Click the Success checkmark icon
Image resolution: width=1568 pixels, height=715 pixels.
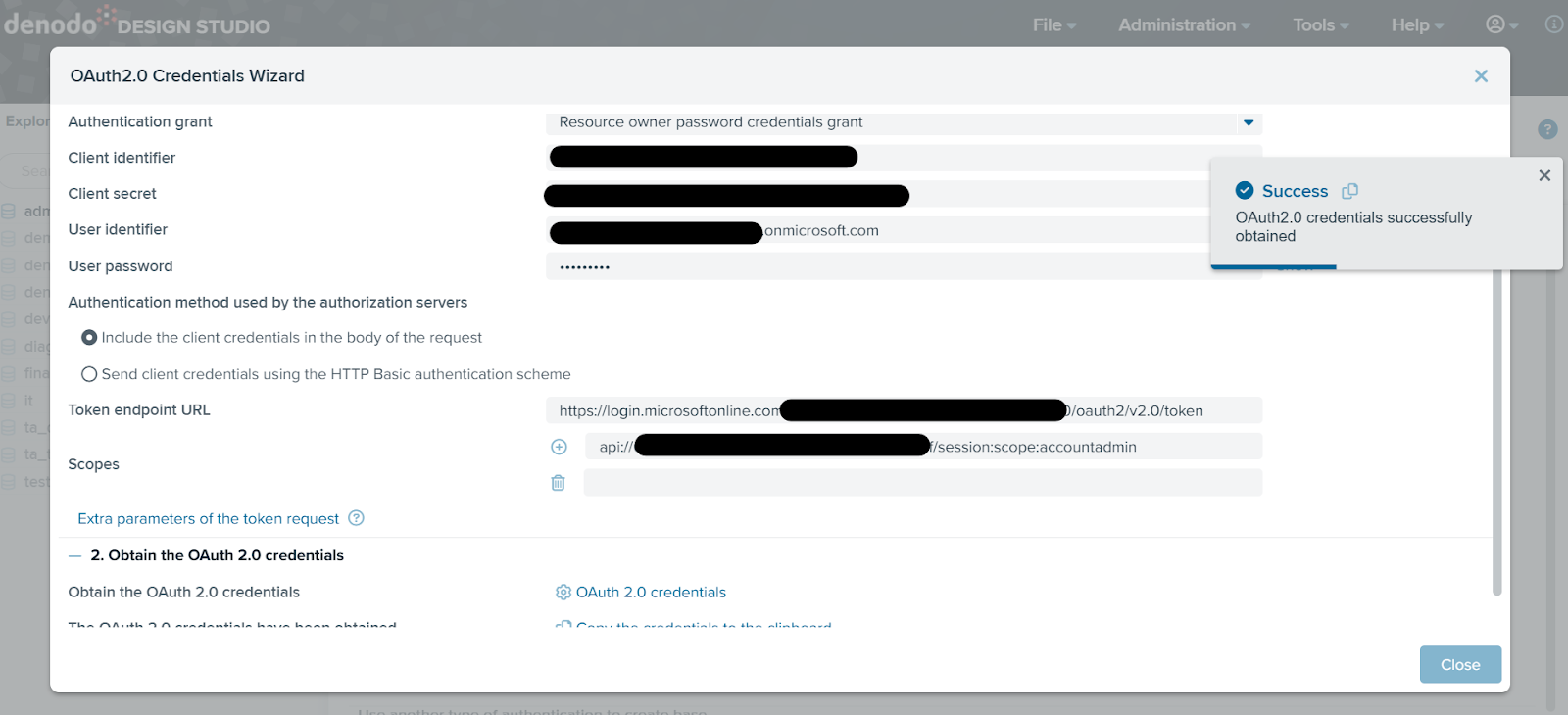tap(1245, 190)
